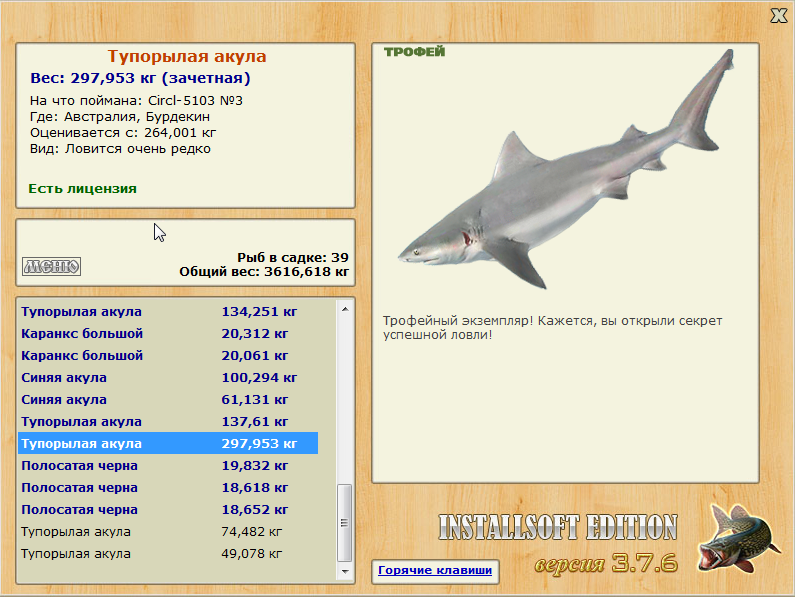Screen dimensions: 795x597
Task: Select Каранкс большой 20,061 кг row
Action: tap(168, 356)
